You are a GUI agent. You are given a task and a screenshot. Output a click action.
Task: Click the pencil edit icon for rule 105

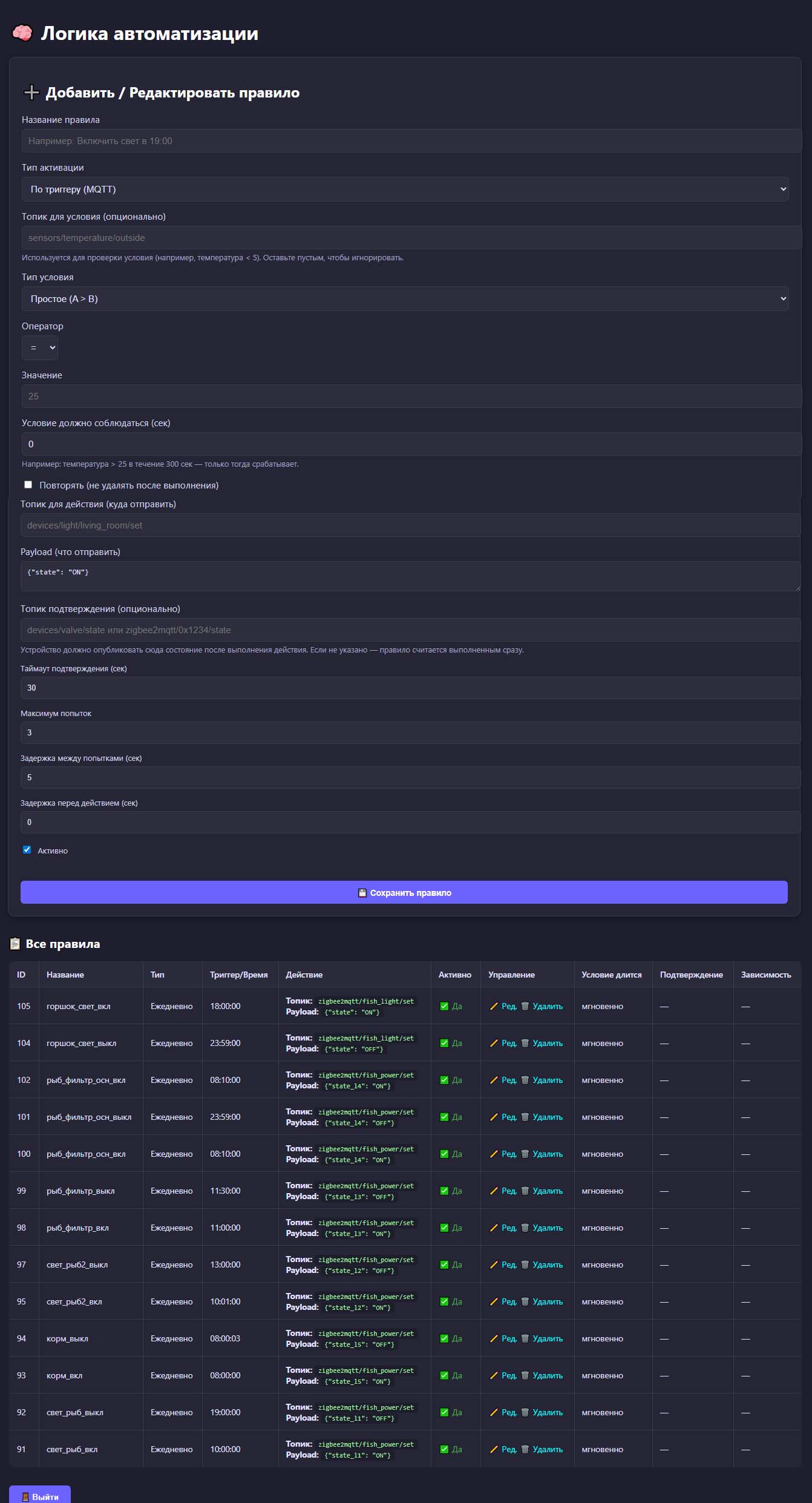[494, 1006]
